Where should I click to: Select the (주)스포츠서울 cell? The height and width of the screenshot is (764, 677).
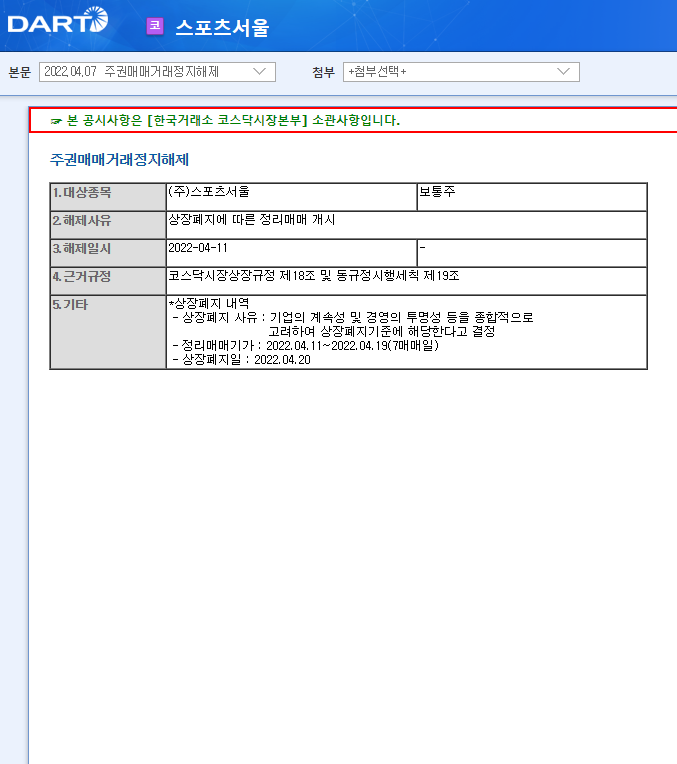click(x=291, y=197)
